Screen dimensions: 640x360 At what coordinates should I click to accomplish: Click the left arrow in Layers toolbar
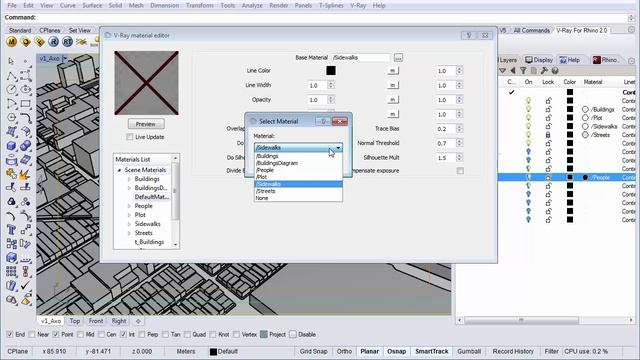513,71
